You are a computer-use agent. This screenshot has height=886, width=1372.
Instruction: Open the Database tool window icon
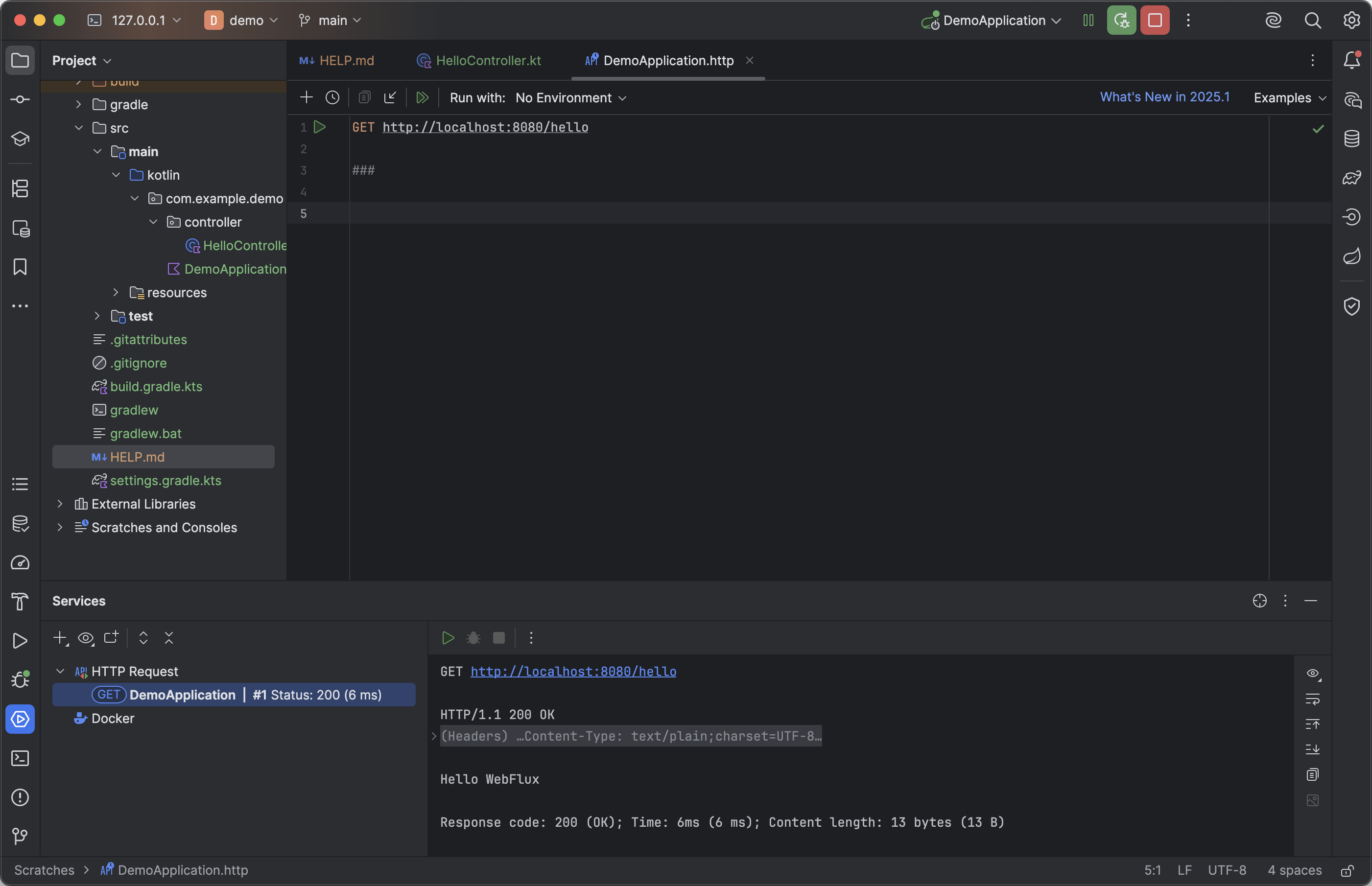pyautogui.click(x=1351, y=139)
